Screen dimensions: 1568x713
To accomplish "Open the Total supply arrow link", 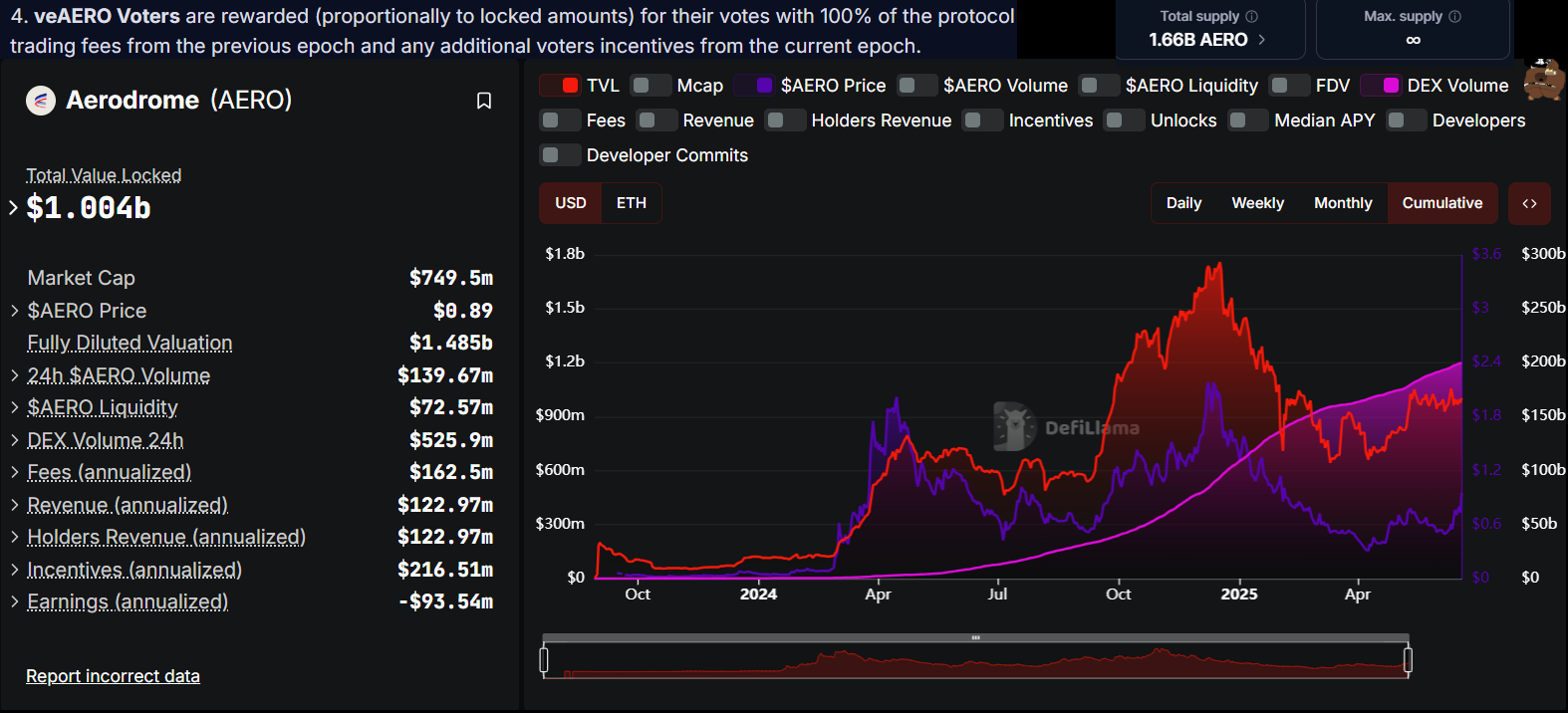I will pos(1262,40).
